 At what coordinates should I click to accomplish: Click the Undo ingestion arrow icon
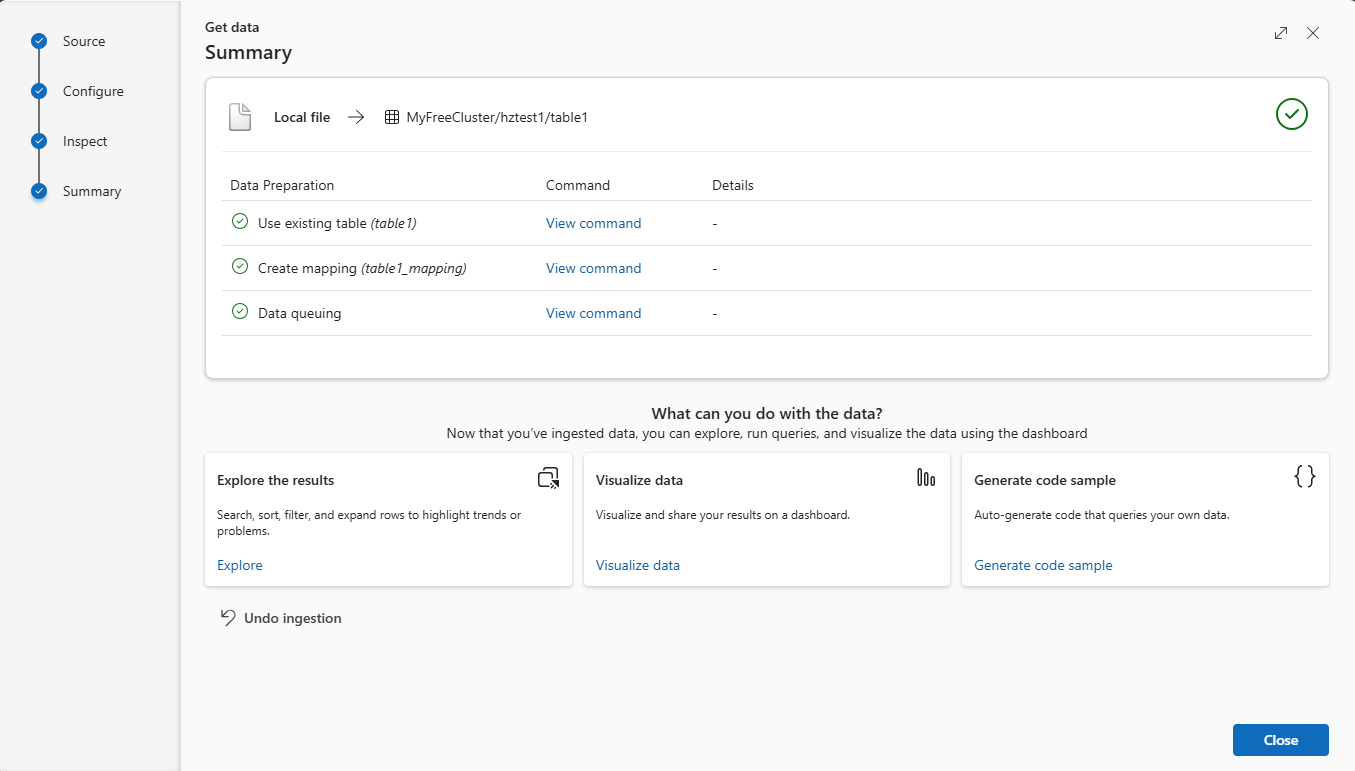coord(228,618)
